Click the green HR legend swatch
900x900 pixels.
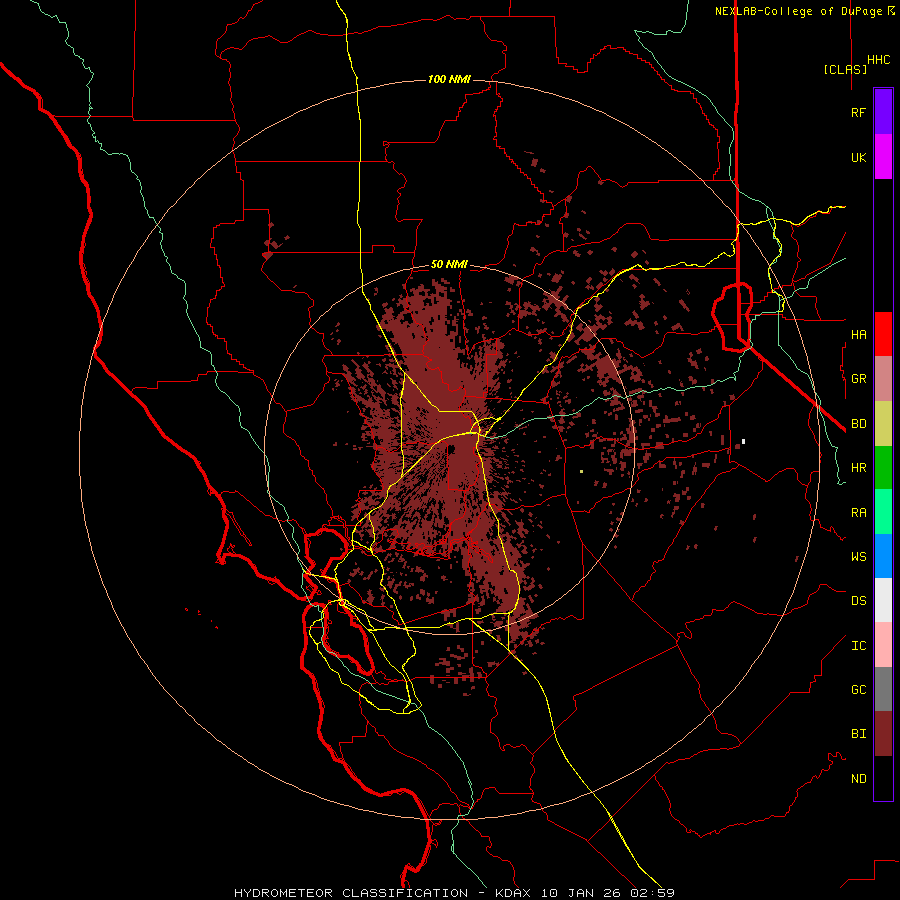883,468
